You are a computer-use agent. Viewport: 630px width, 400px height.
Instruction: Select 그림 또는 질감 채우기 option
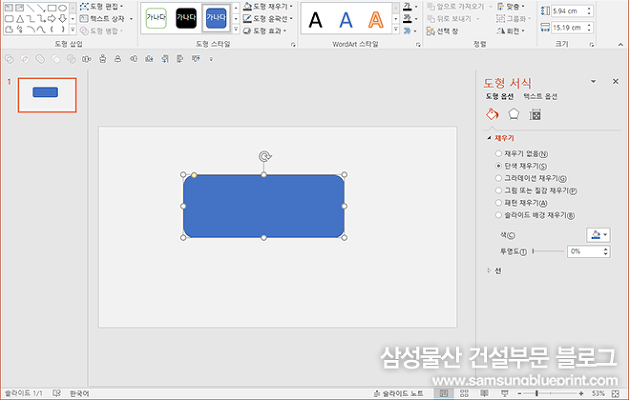(536, 190)
